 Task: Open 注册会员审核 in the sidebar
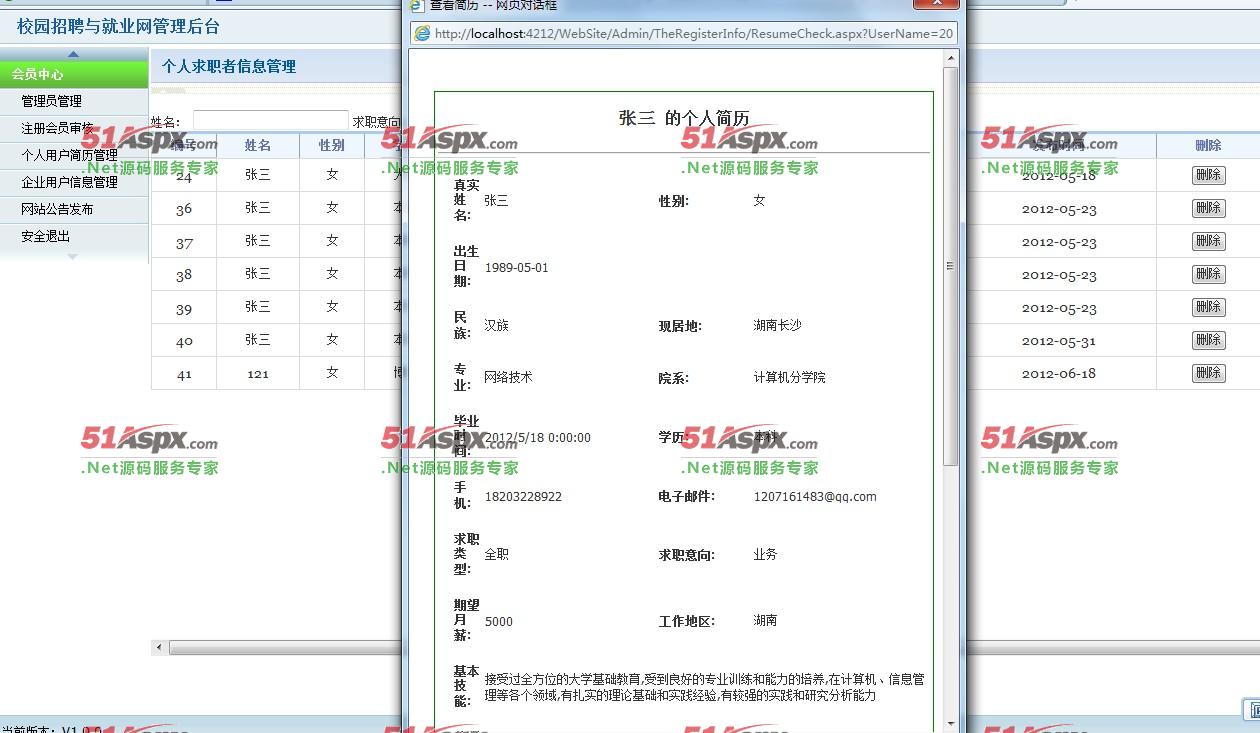coord(58,128)
